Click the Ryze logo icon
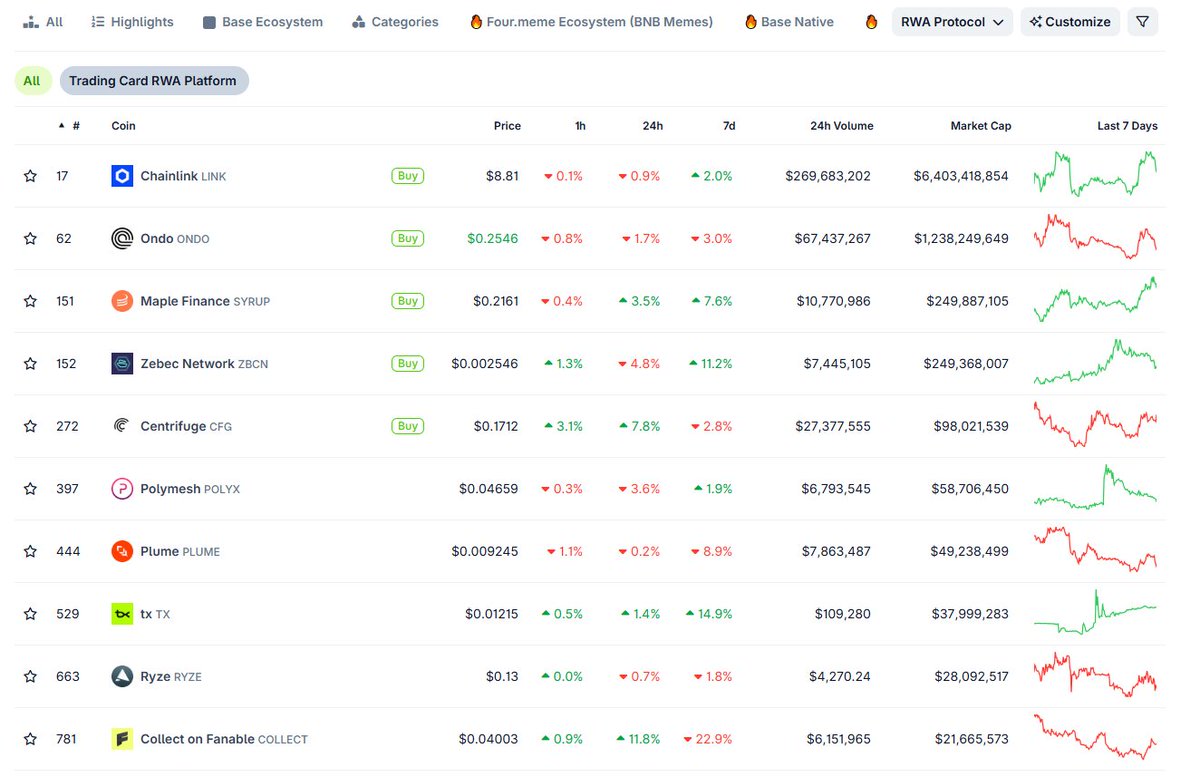 pos(122,676)
